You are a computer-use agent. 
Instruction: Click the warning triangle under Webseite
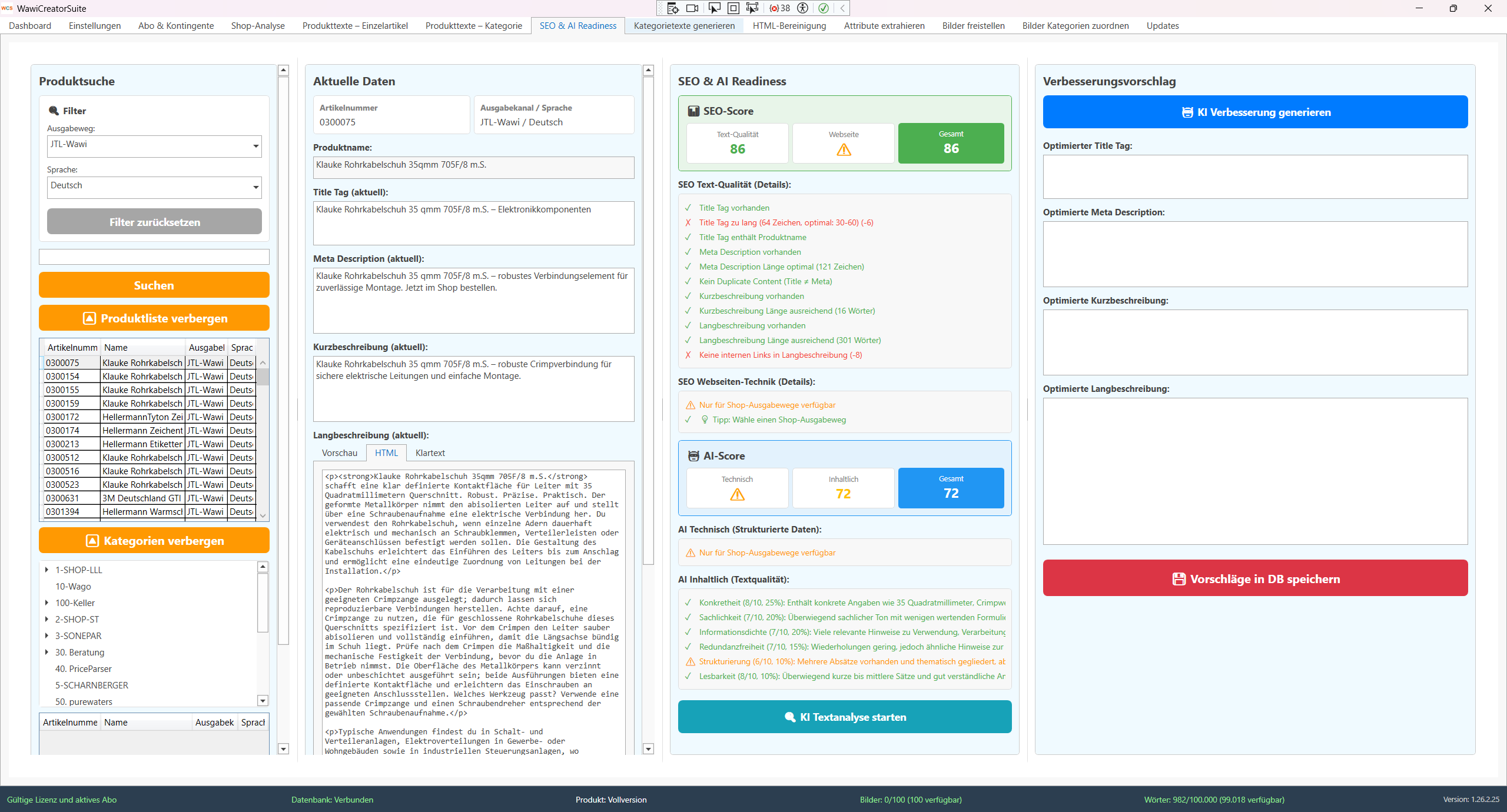coord(844,150)
